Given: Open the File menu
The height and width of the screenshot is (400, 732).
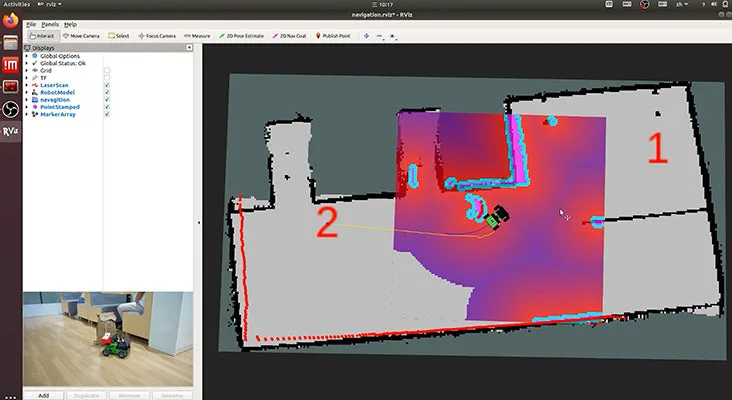Looking at the screenshot, I should 31,24.
